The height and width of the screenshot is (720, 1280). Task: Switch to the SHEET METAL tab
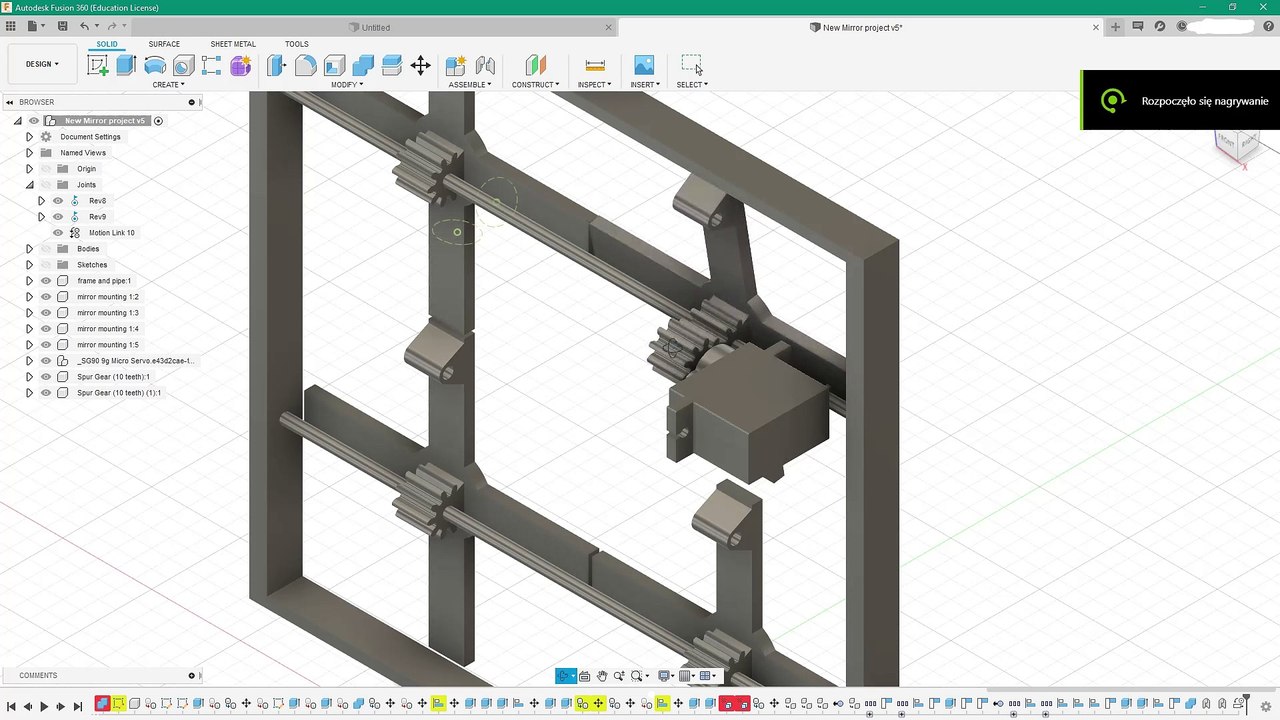coord(233,44)
